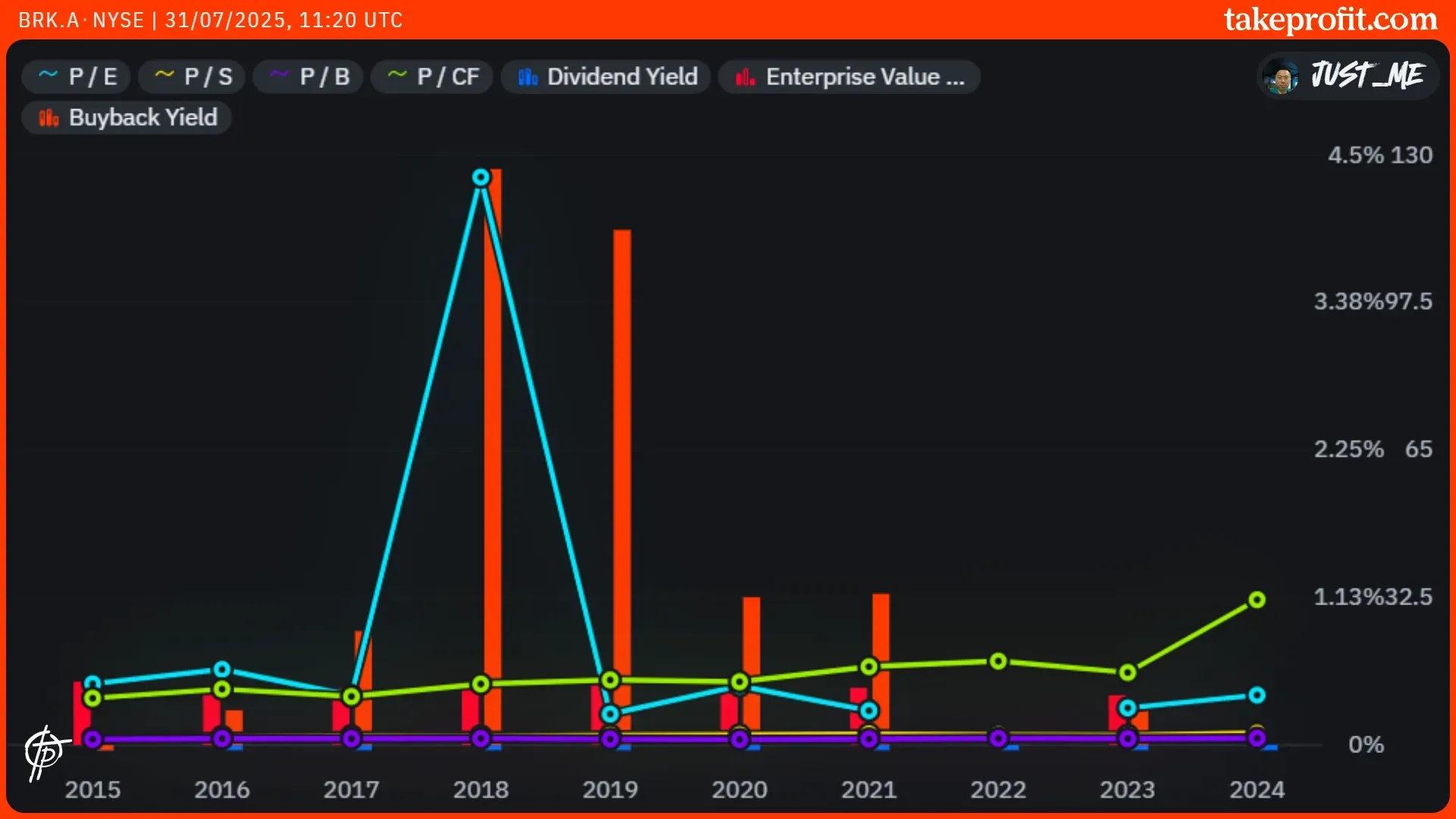Image resolution: width=1456 pixels, height=819 pixels.
Task: Toggle the P/E series legend chip
Action: pos(77,77)
